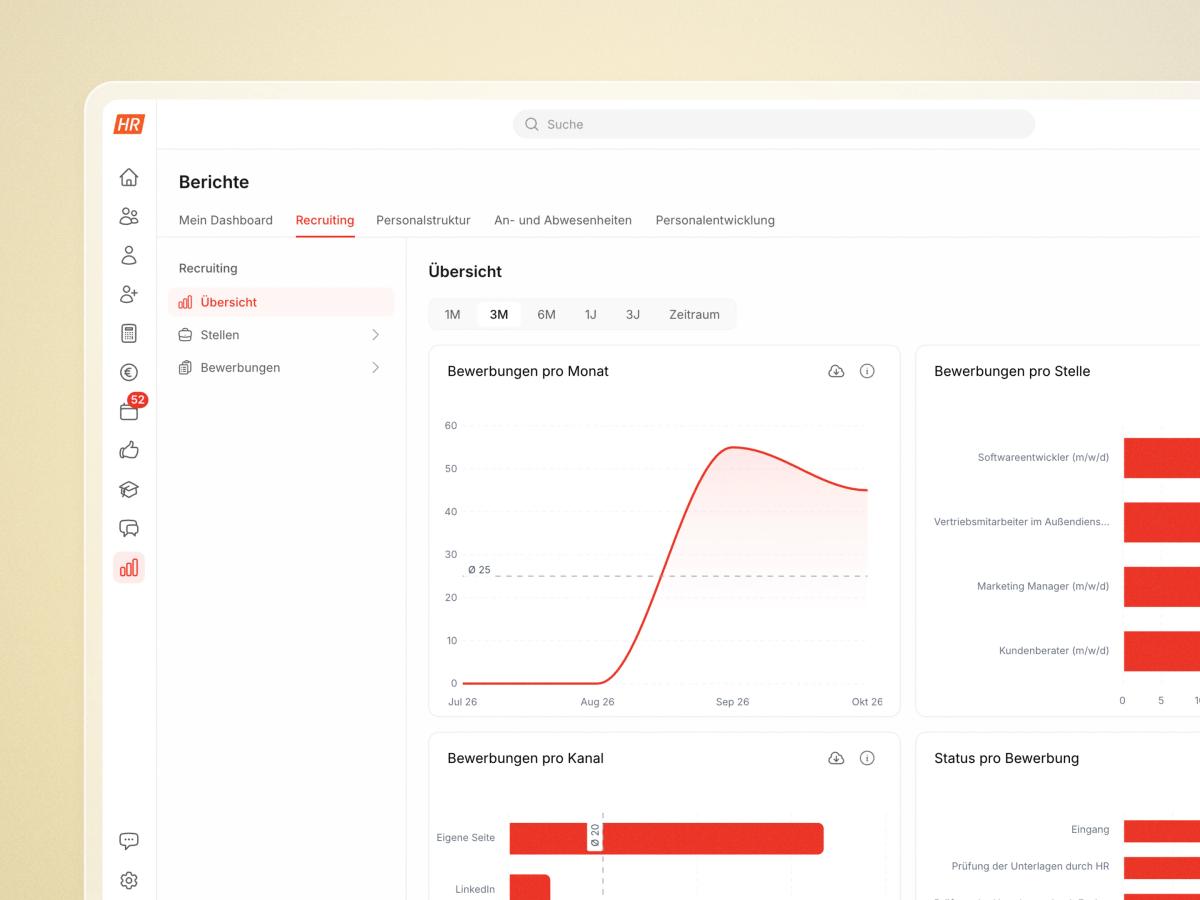Open the message icon near sidebar bottom
The height and width of the screenshot is (900, 1200).
[x=129, y=841]
